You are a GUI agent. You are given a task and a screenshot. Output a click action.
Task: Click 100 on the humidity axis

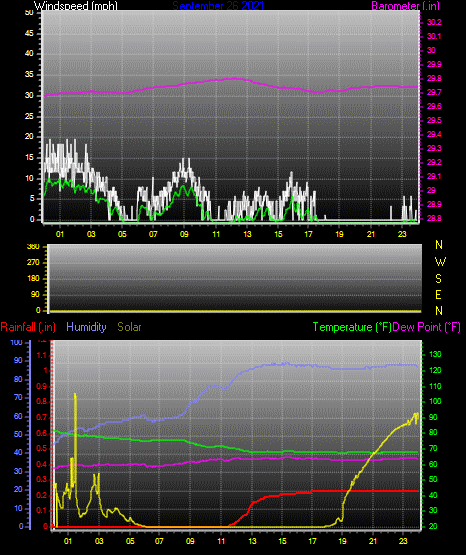click(x=17, y=343)
